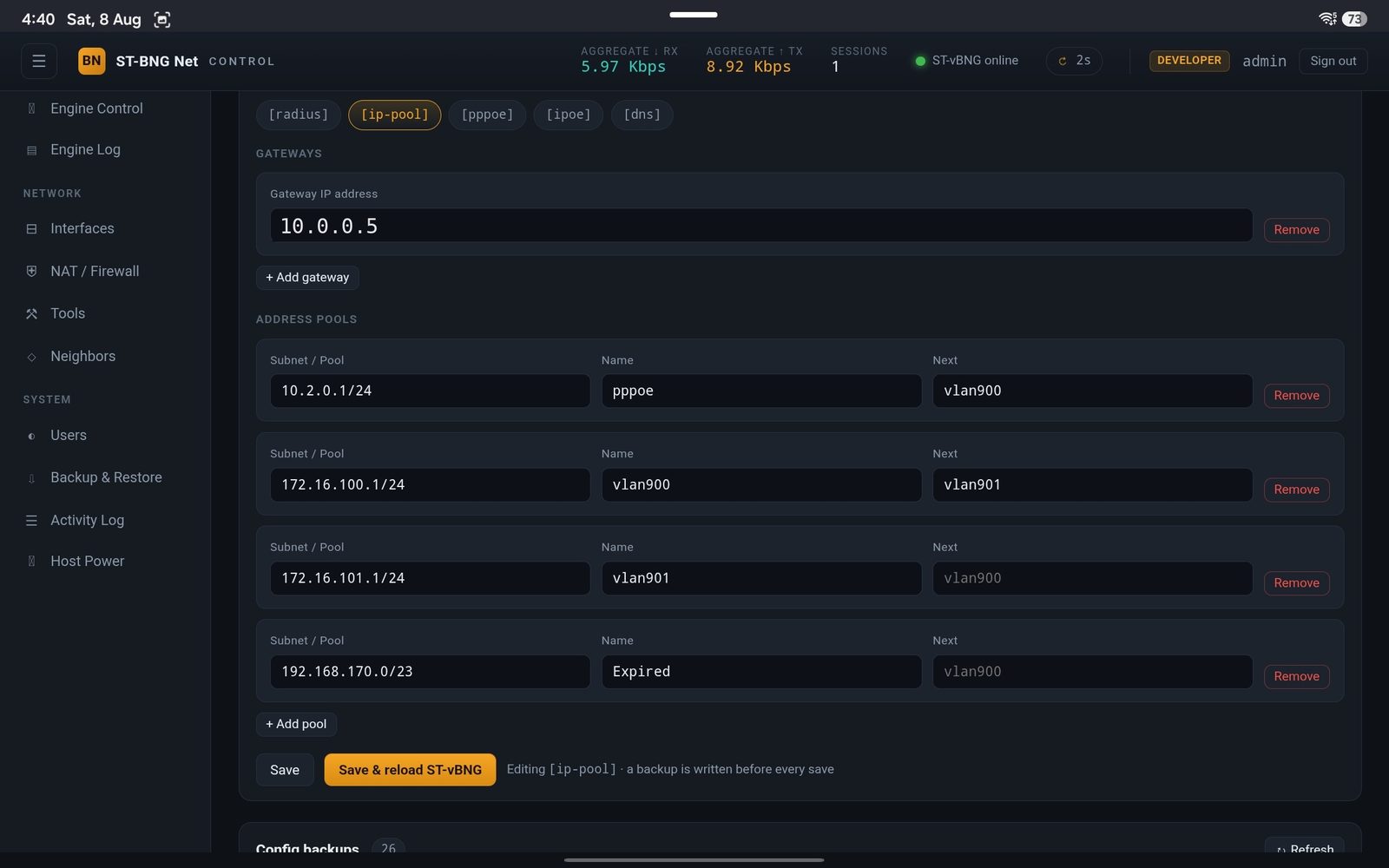Click the Users sidebar icon

(32, 436)
